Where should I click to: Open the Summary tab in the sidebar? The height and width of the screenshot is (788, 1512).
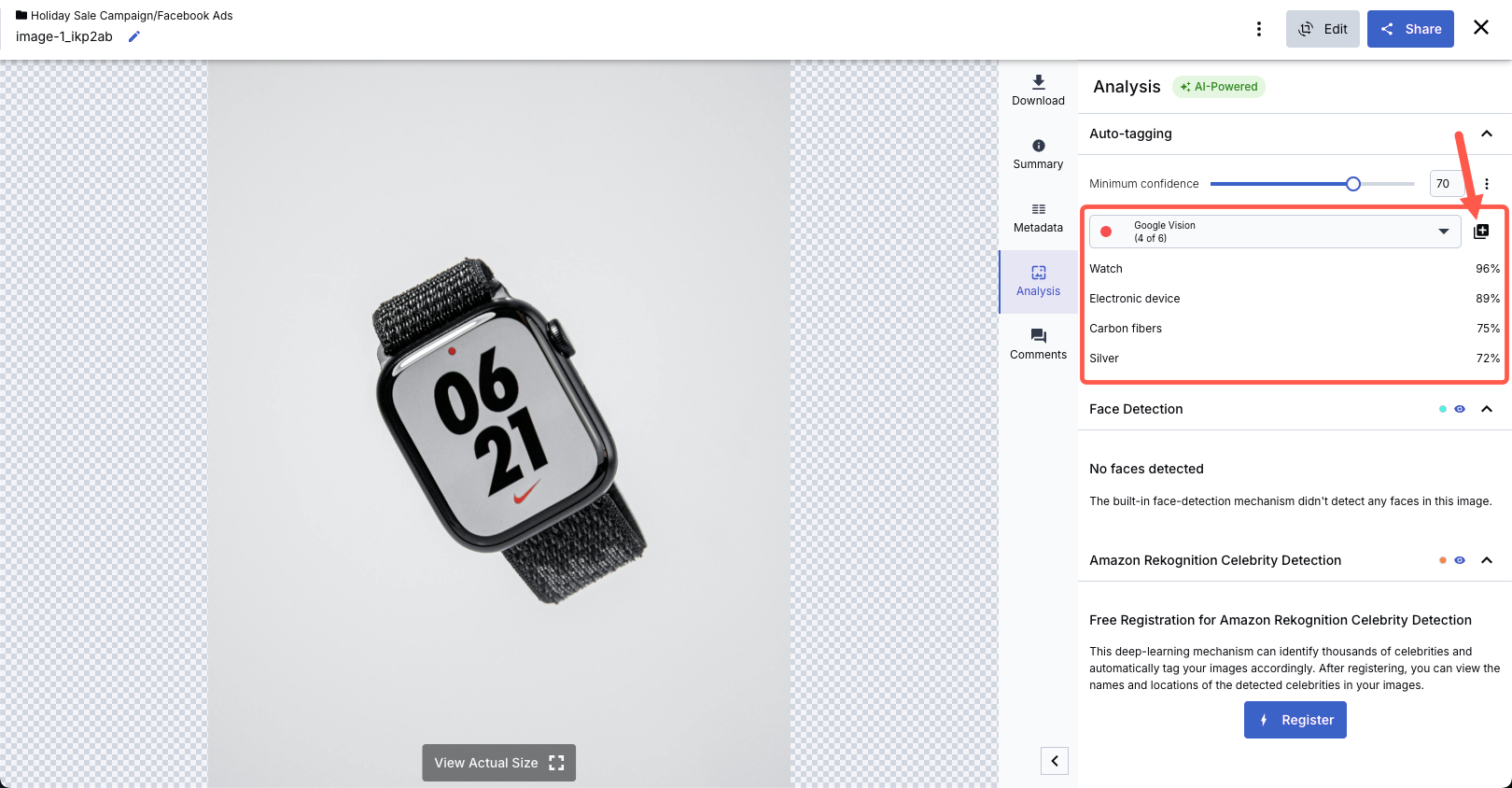[x=1038, y=154]
